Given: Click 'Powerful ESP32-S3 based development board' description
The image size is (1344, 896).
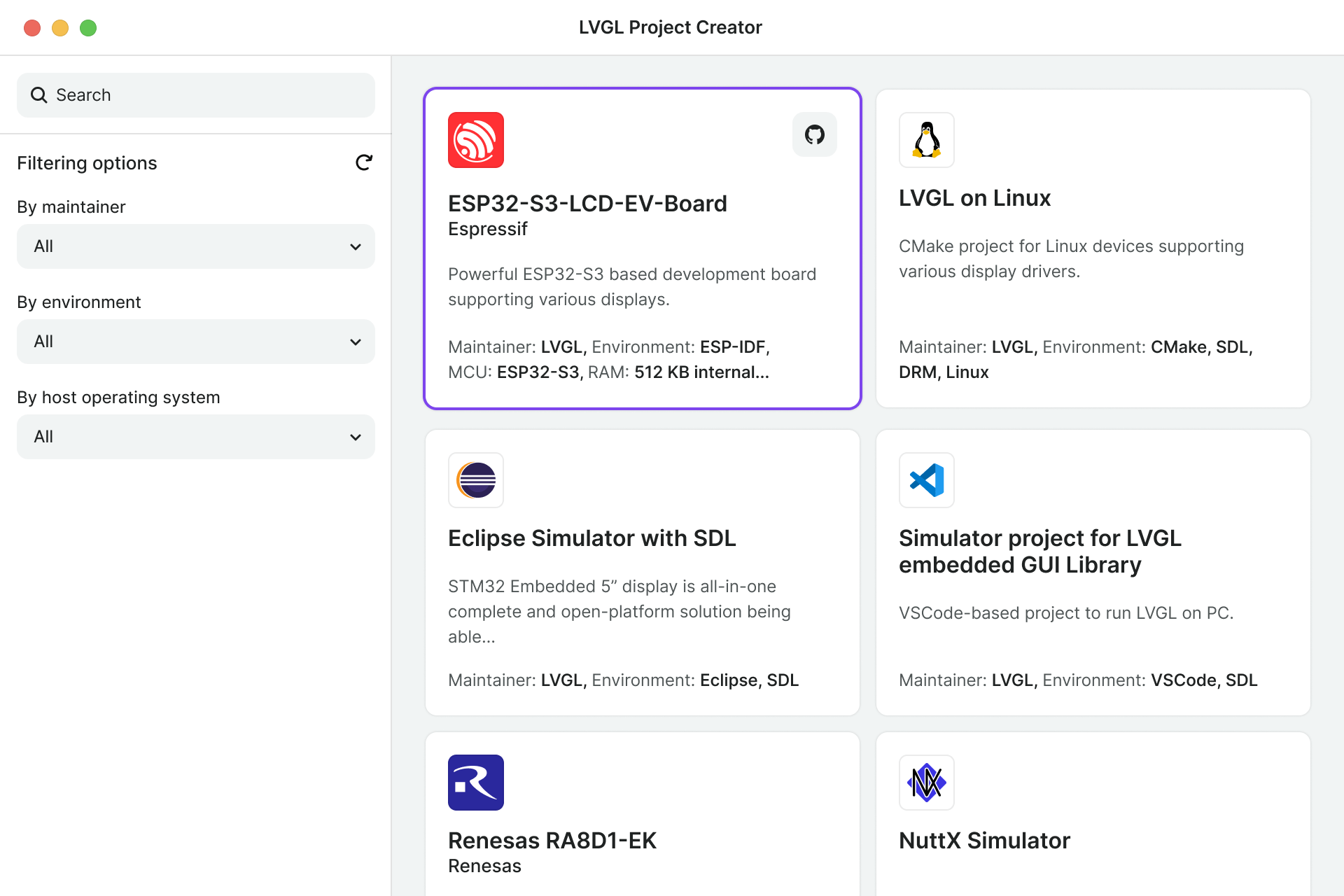Looking at the screenshot, I should (x=632, y=287).
